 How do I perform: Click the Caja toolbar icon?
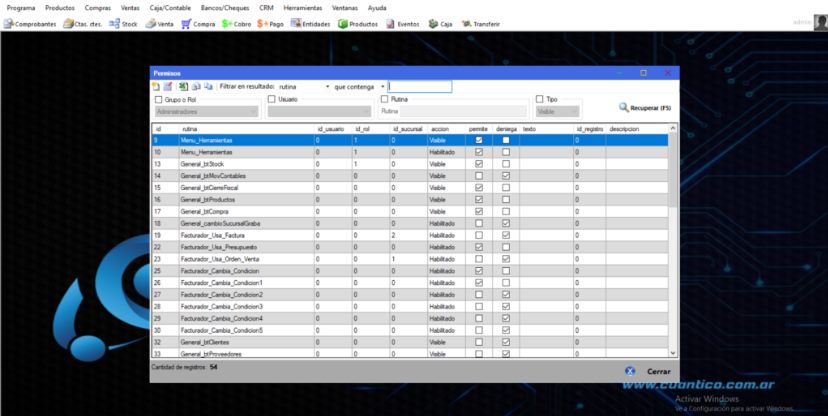click(x=440, y=24)
